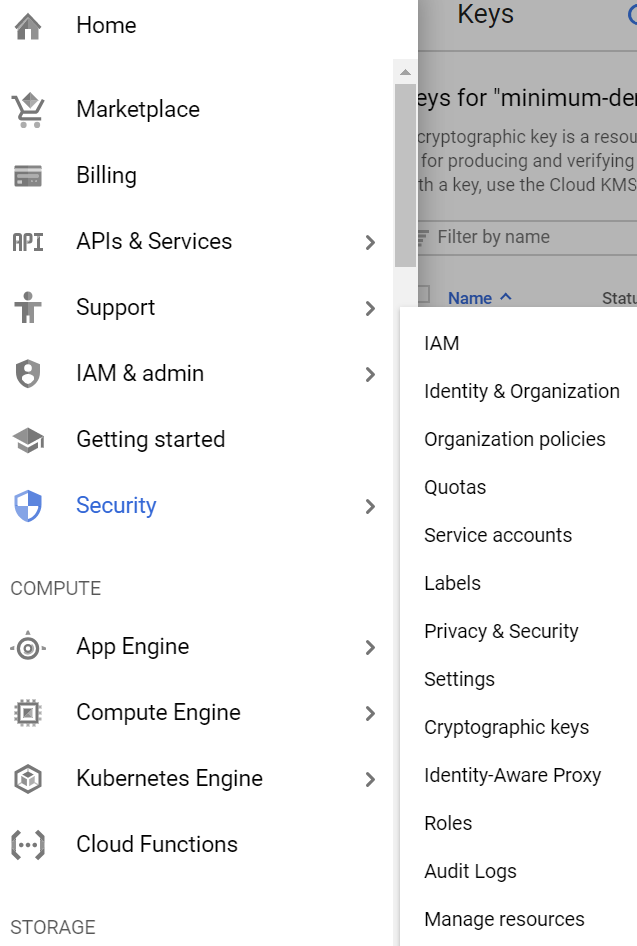Click the sort arrow next to Name column
The width and height of the screenshot is (637, 946).
pyautogui.click(x=505, y=297)
